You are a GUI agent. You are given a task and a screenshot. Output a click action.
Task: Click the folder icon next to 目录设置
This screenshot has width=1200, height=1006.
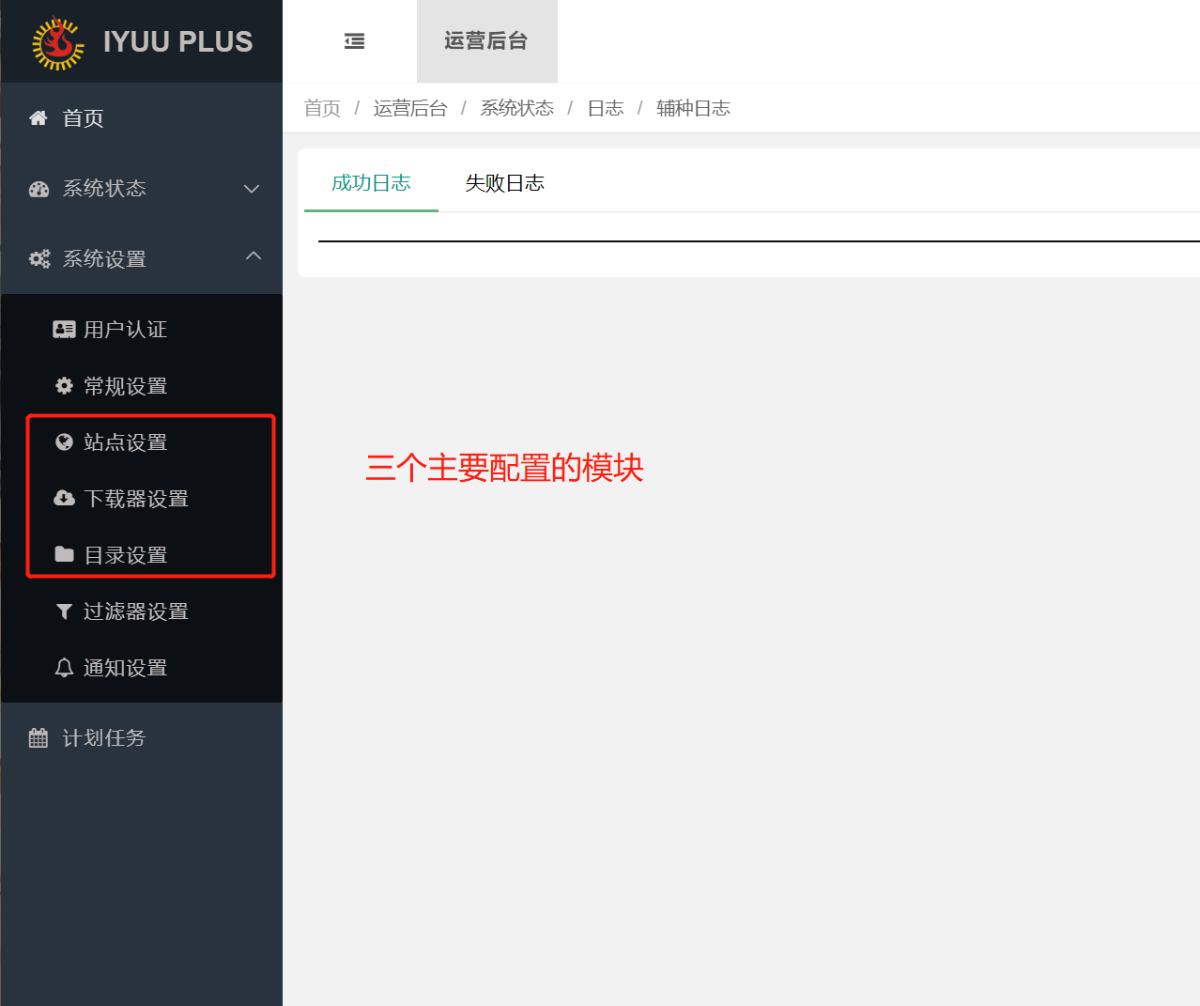coord(63,554)
